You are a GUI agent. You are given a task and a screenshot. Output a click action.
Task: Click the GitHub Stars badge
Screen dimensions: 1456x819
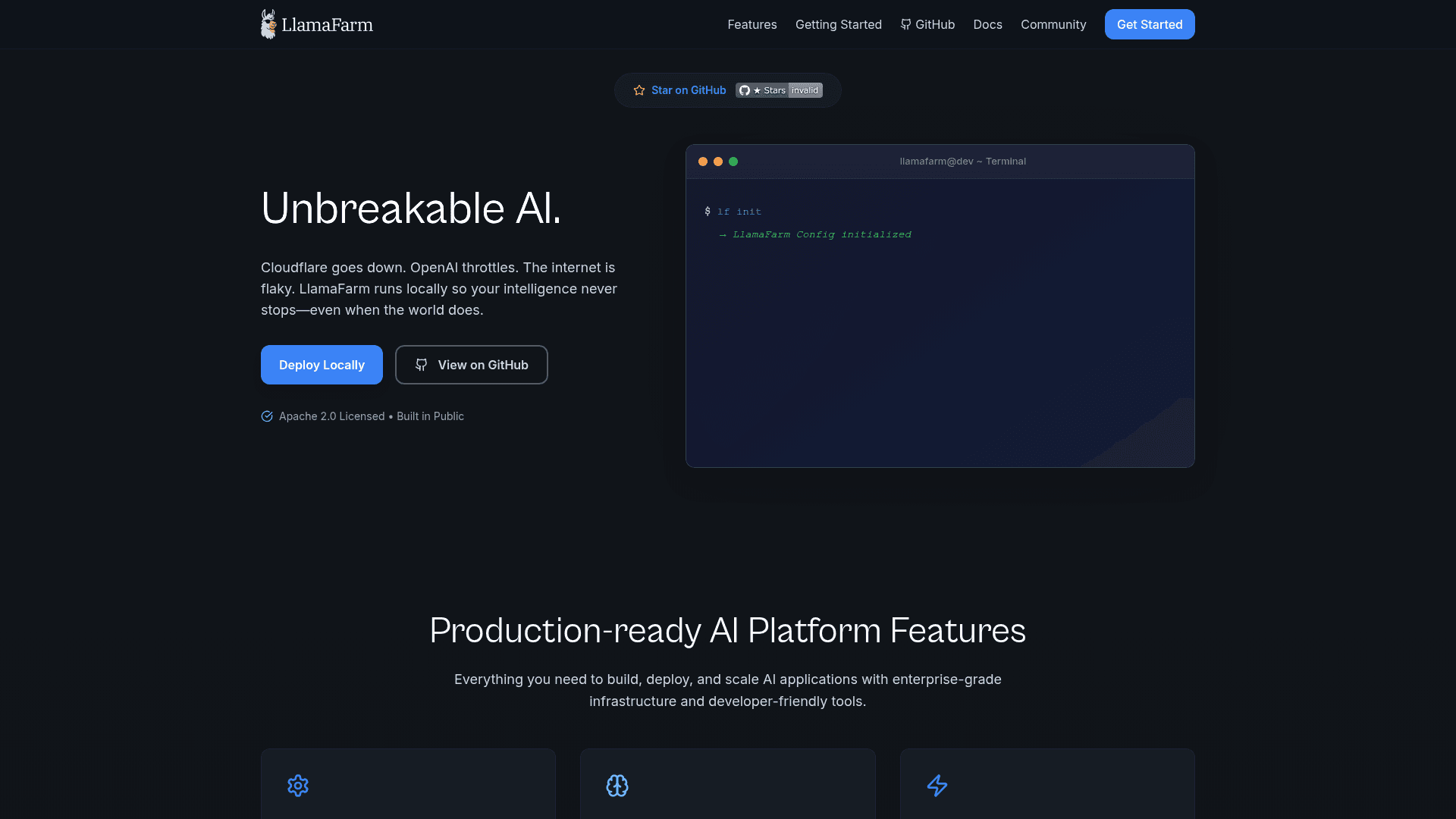[779, 90]
